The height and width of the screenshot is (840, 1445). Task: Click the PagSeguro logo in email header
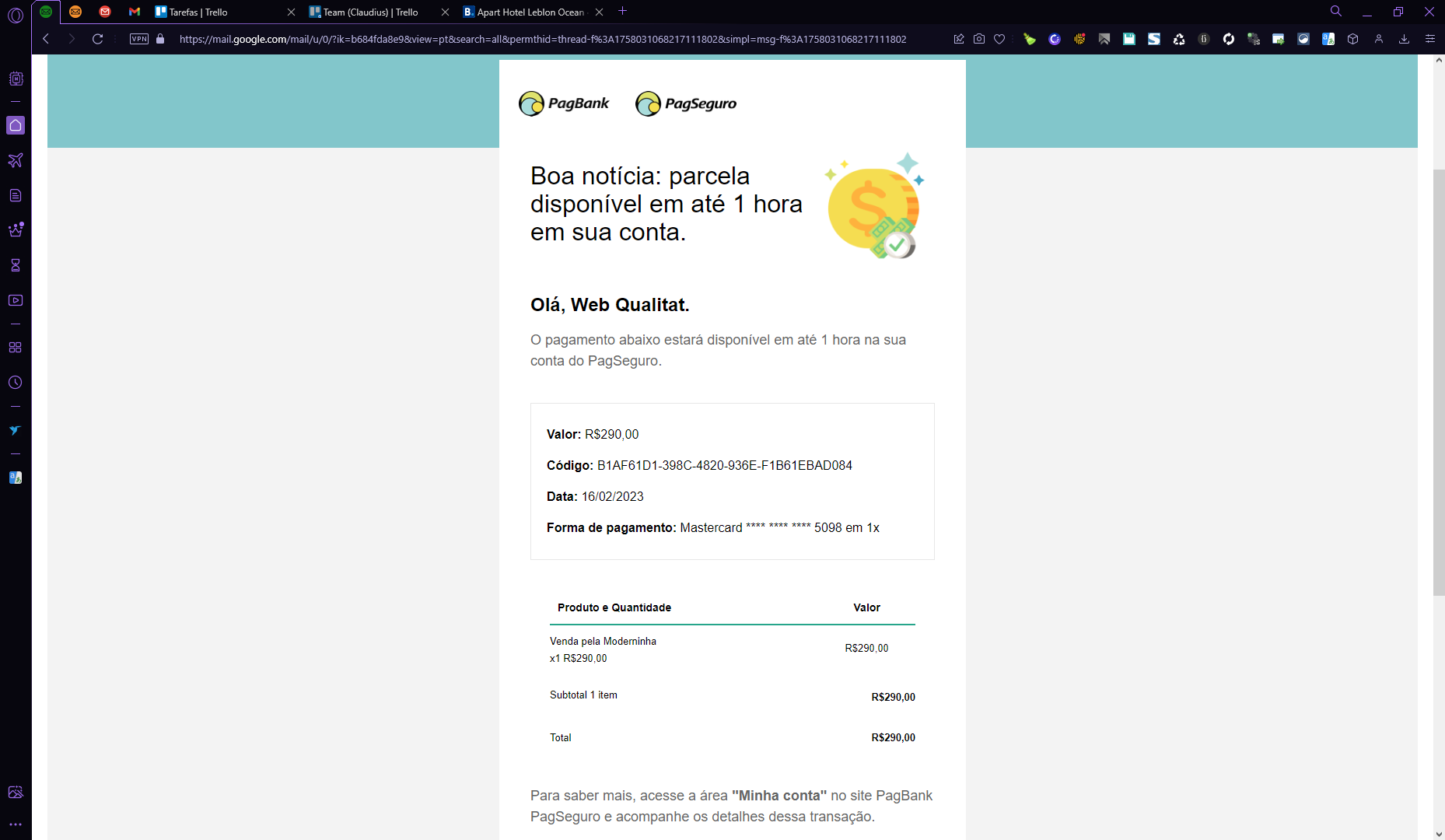click(686, 103)
